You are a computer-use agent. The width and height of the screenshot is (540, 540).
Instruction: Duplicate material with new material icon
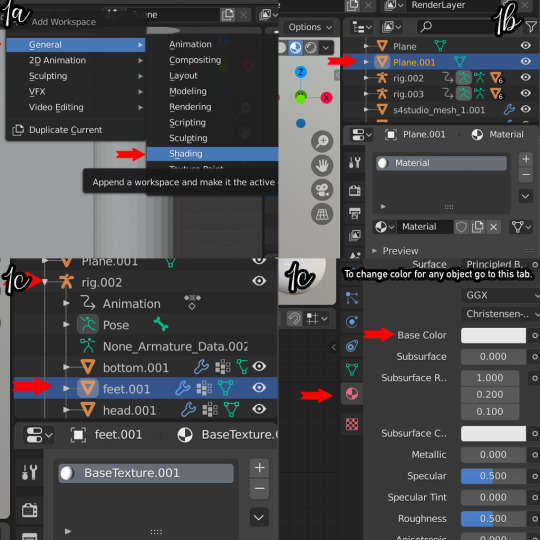click(x=477, y=227)
